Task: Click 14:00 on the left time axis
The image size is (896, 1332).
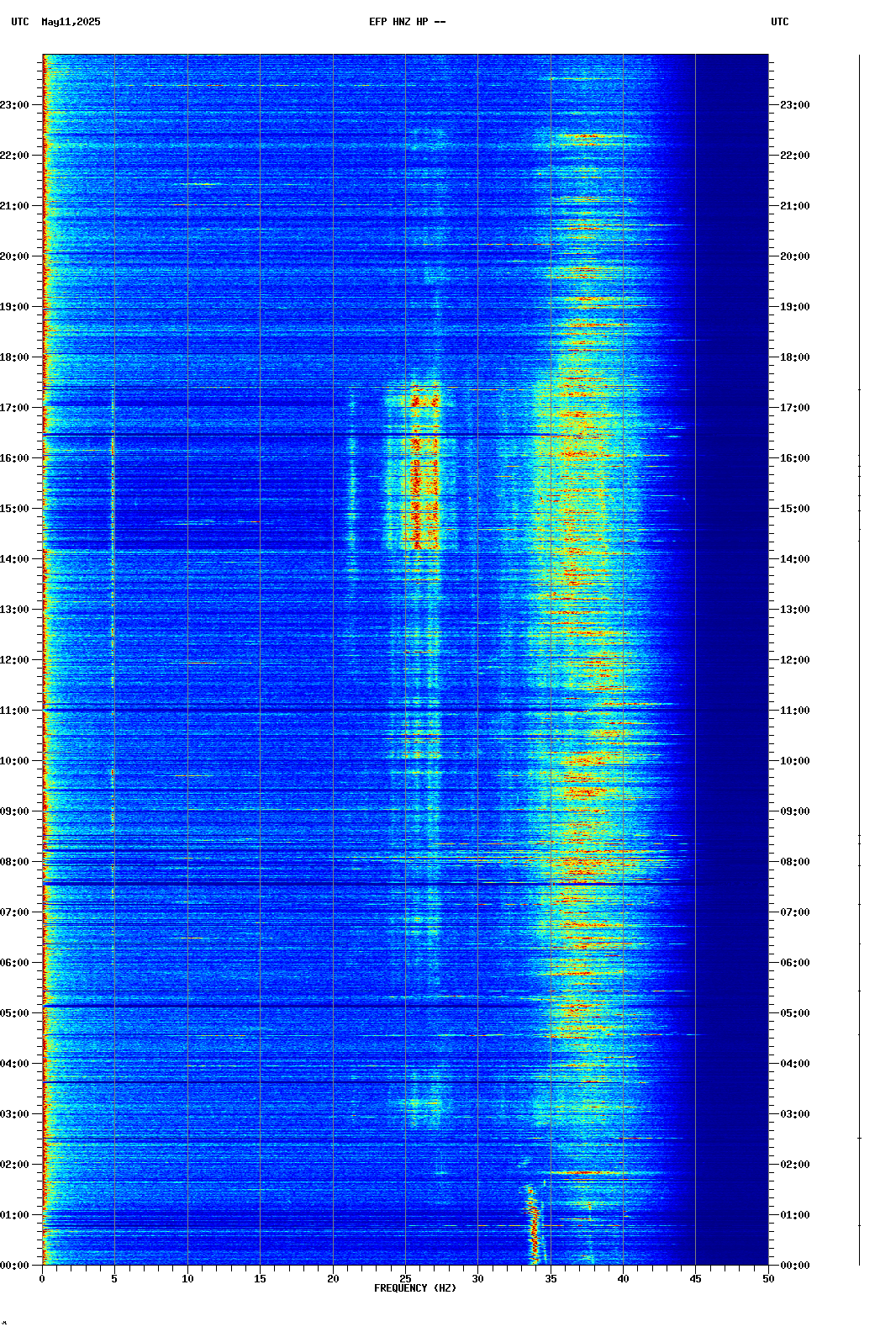Action: 14,559
